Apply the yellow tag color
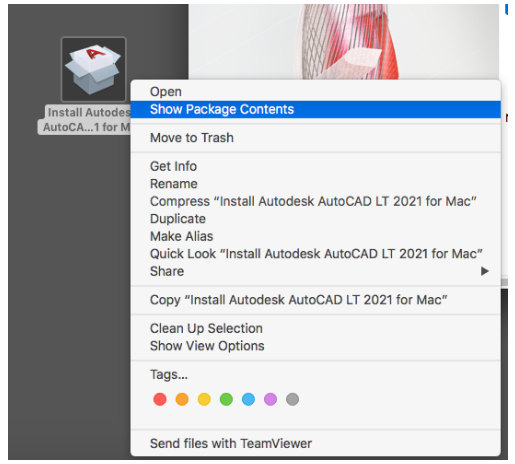Screen dimensions: 515x464 (x=204, y=399)
